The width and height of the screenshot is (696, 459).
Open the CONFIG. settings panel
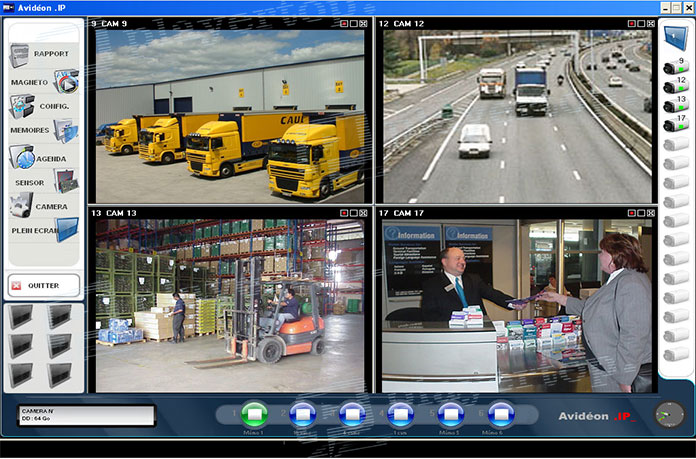(x=43, y=105)
